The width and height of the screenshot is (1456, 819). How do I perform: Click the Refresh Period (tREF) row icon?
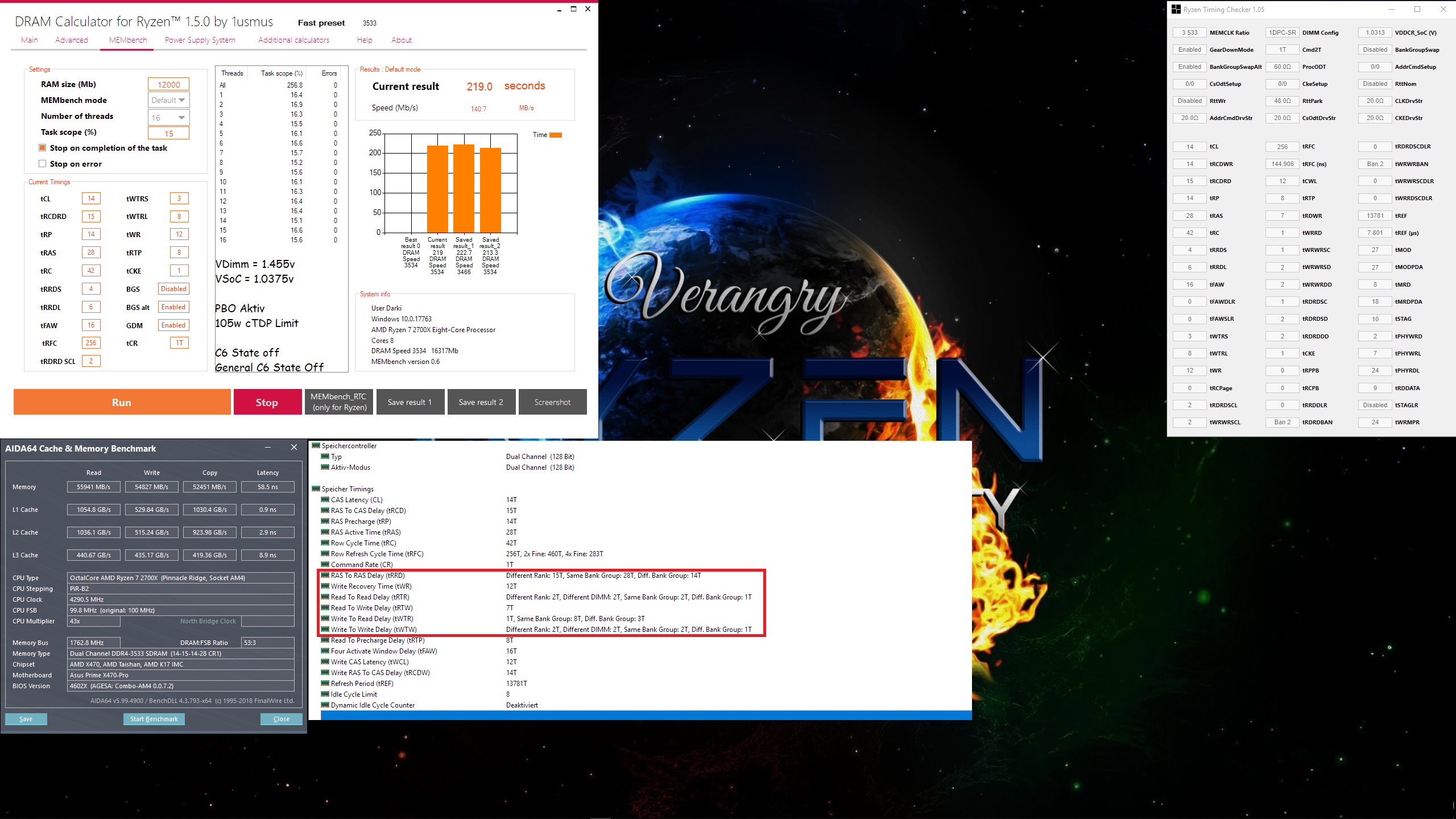(x=325, y=683)
